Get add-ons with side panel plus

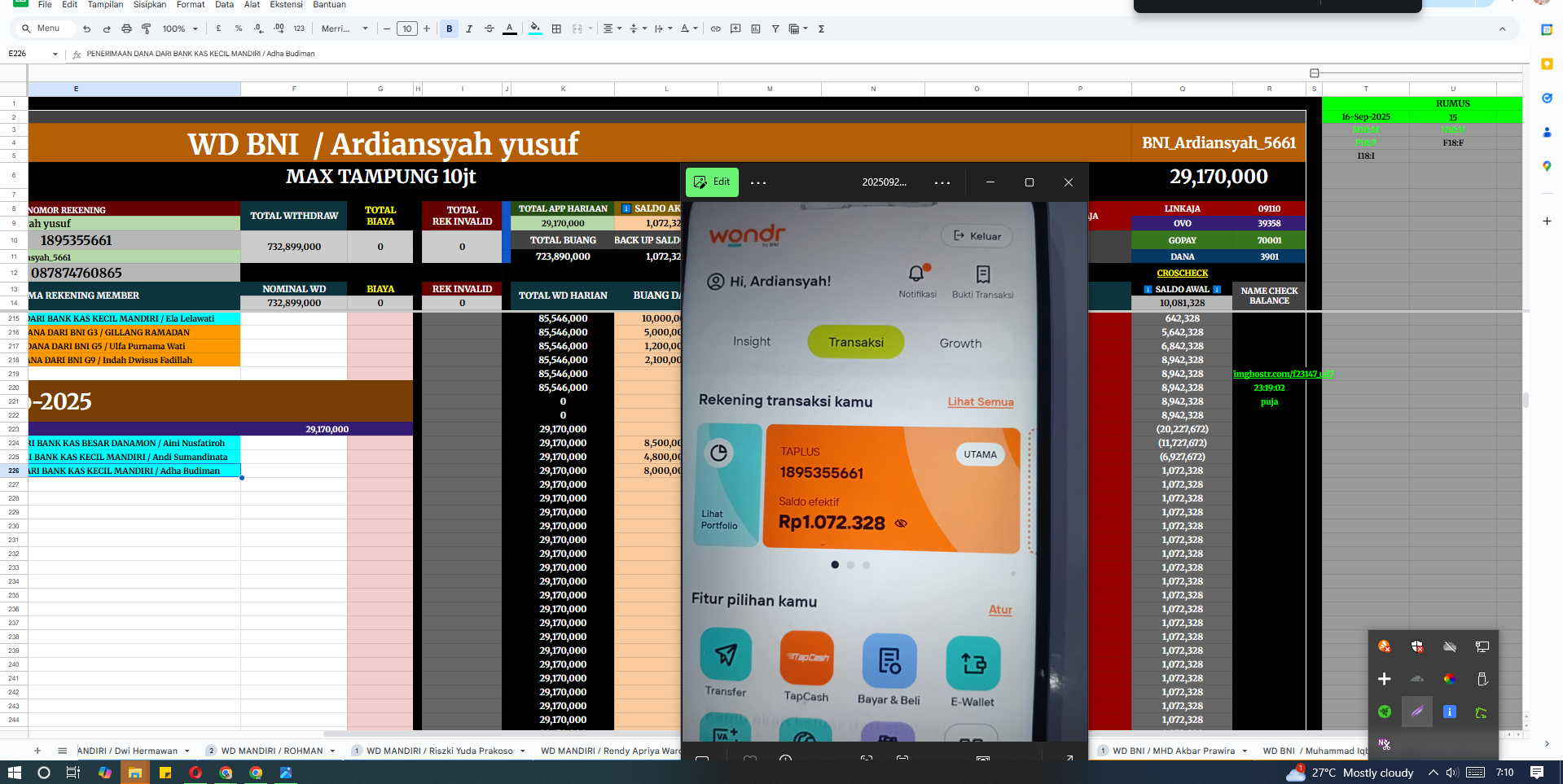[1547, 221]
